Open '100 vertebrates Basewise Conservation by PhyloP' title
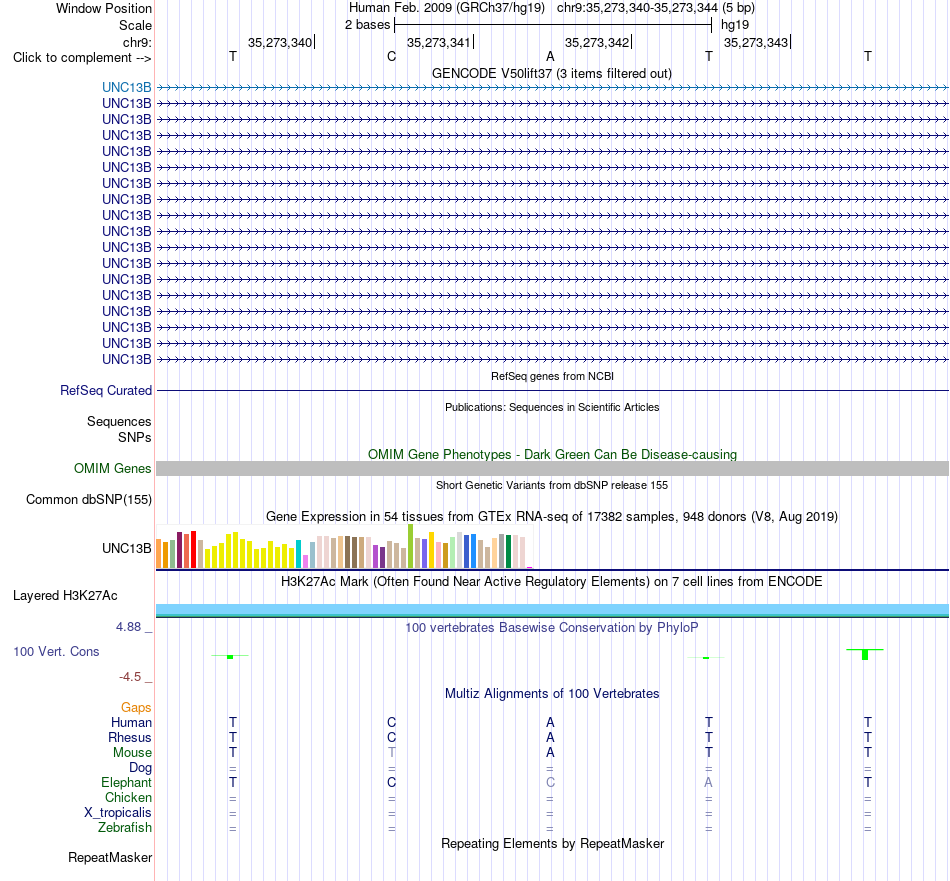The height and width of the screenshot is (881, 950). [552, 627]
